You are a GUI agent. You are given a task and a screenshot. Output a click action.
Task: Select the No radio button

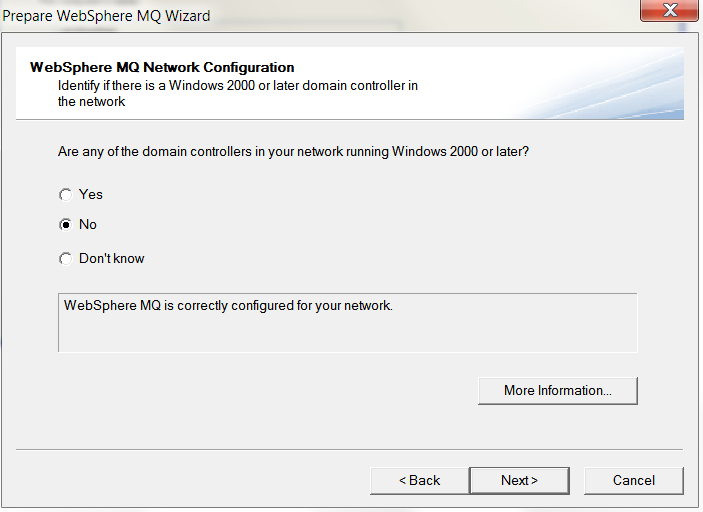point(65,224)
